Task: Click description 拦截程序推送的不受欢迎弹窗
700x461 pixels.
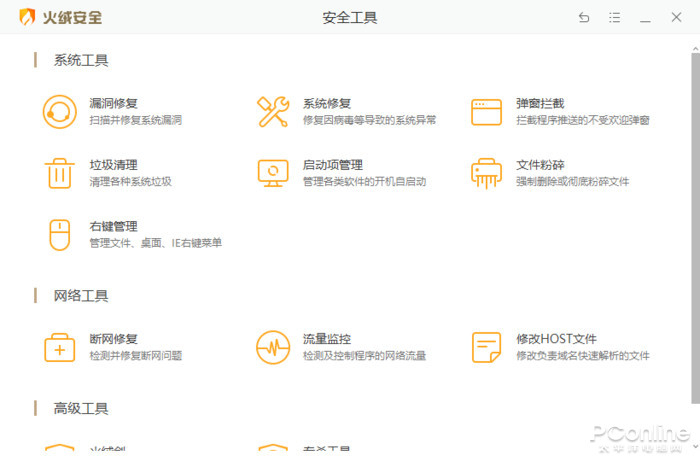Action: pos(583,120)
